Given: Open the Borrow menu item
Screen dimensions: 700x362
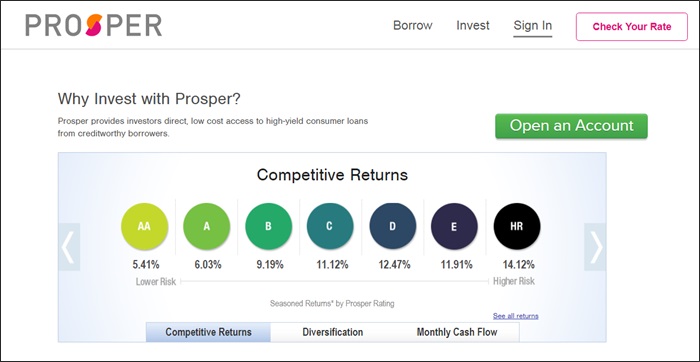Looking at the screenshot, I should pyautogui.click(x=412, y=25).
